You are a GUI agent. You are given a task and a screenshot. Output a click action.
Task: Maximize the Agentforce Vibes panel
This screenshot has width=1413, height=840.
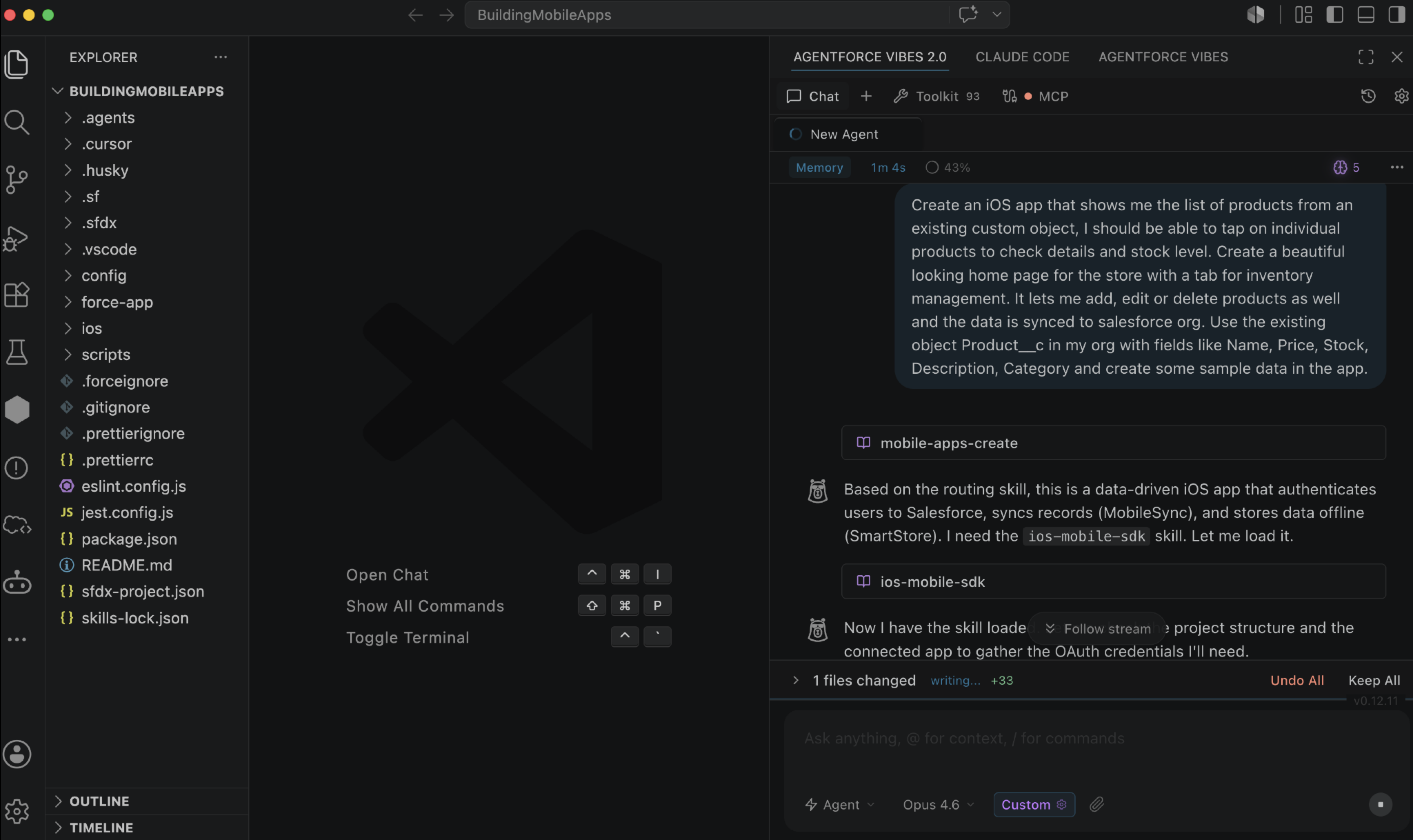click(1365, 57)
